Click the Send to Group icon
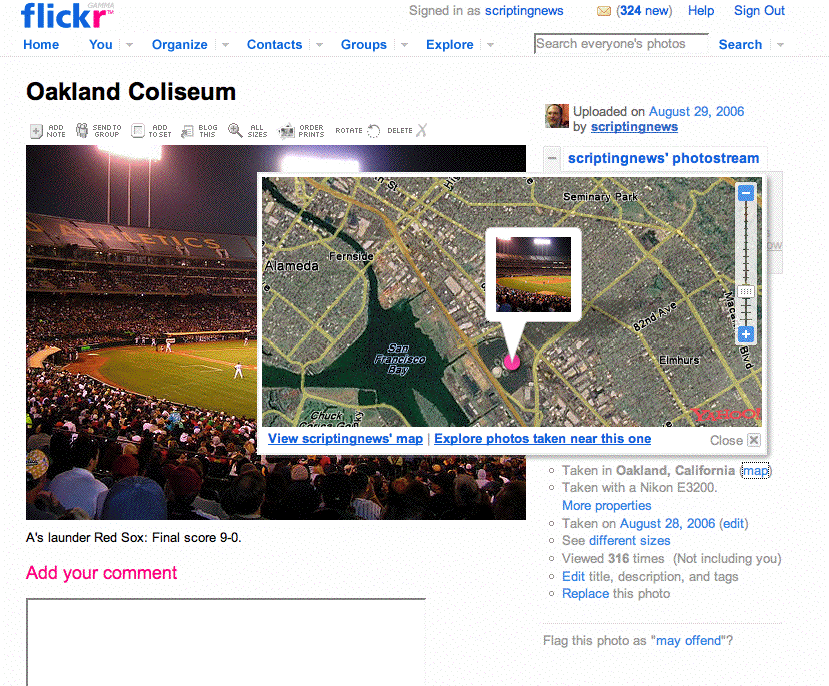Viewport: 829px width, 686px height. [82, 131]
